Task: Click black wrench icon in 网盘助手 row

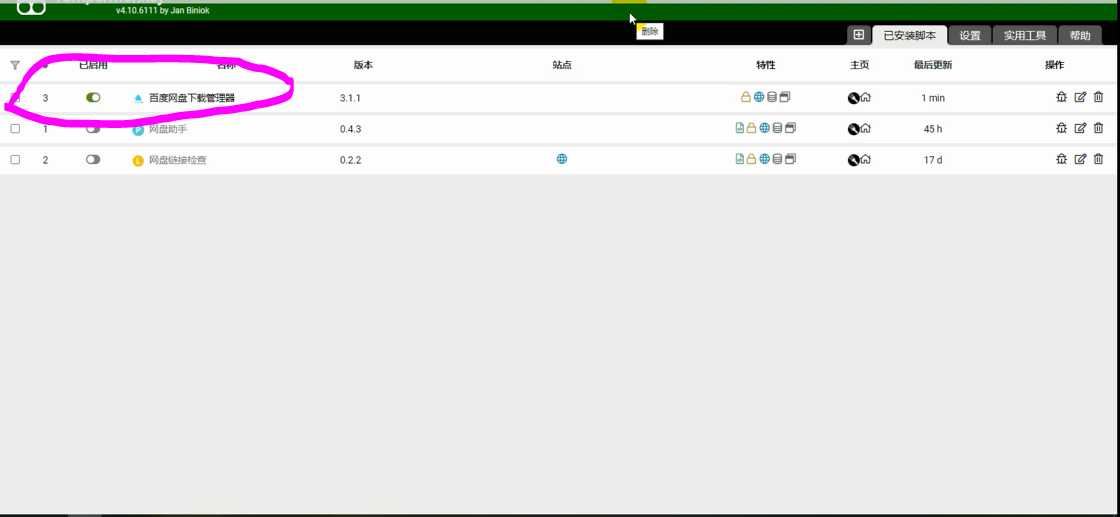Action: click(853, 129)
